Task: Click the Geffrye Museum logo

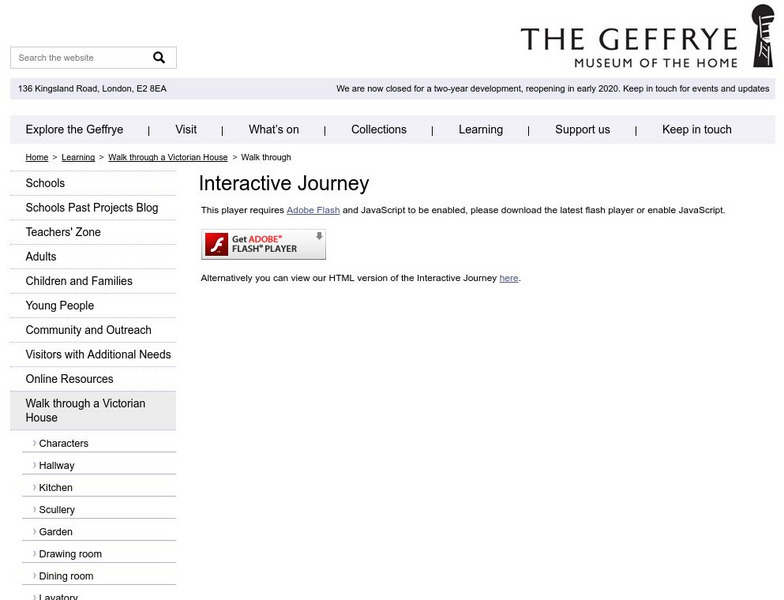Action: [630, 45]
